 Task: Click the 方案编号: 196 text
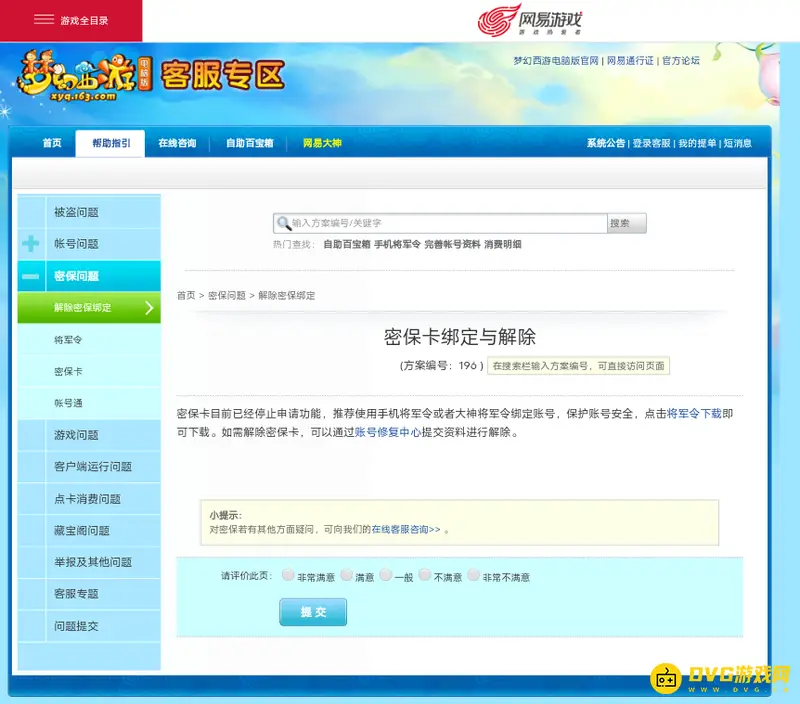tap(441, 366)
